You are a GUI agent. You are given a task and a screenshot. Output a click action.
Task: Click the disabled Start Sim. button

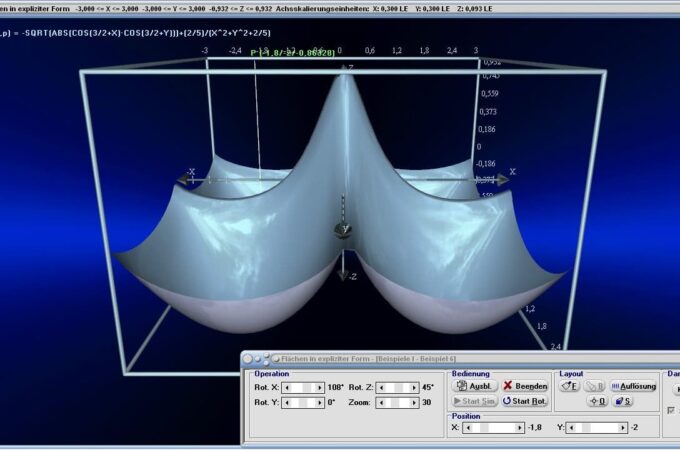(475, 401)
